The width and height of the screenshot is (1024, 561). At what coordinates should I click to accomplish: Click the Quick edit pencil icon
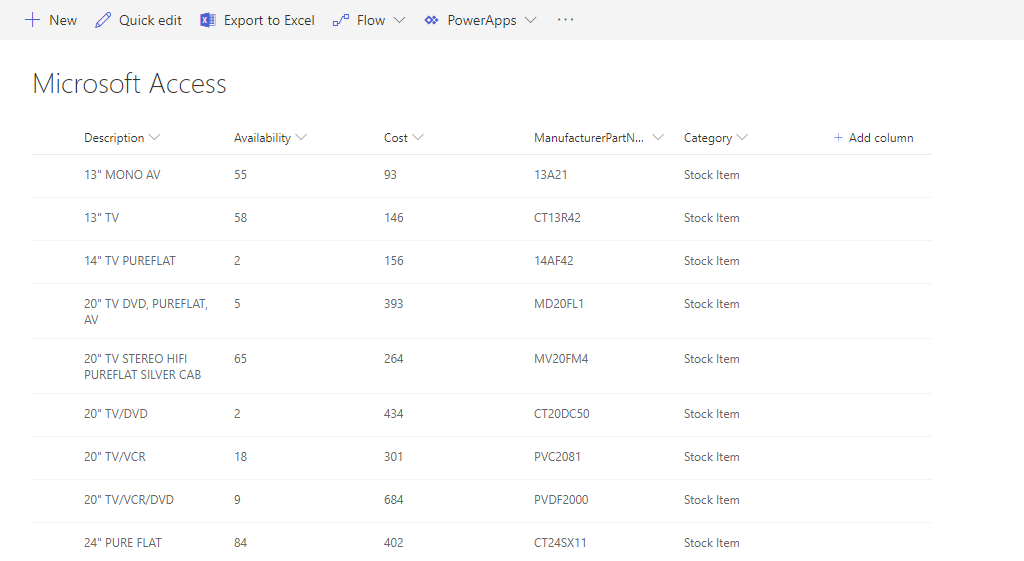(x=103, y=20)
